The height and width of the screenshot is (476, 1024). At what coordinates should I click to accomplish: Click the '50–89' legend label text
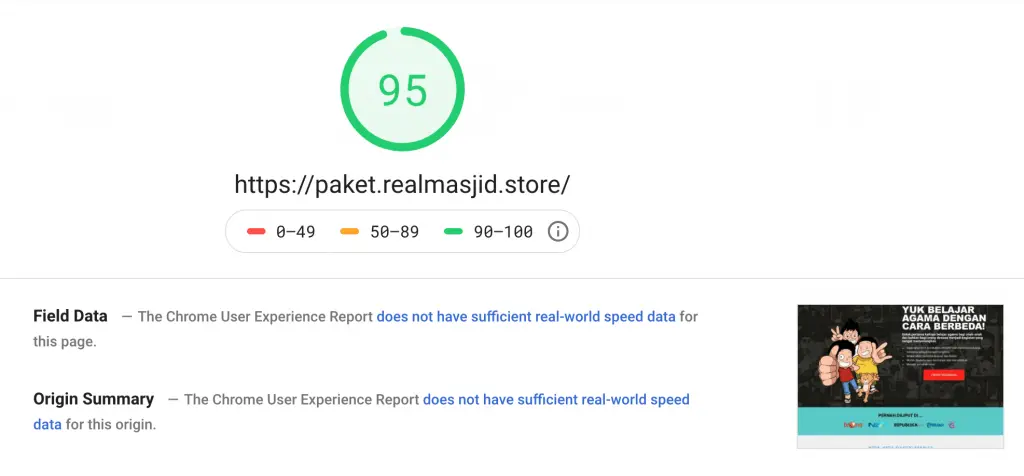394,231
